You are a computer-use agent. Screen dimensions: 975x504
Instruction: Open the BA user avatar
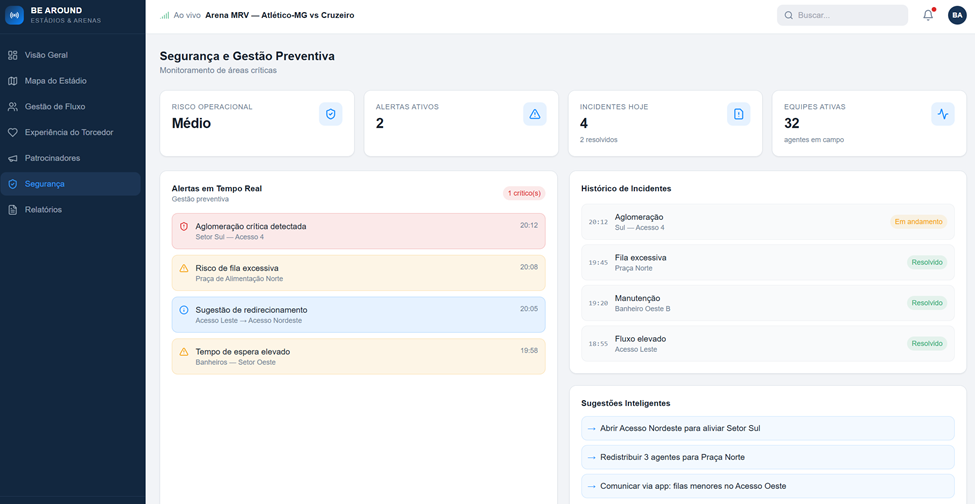[957, 15]
